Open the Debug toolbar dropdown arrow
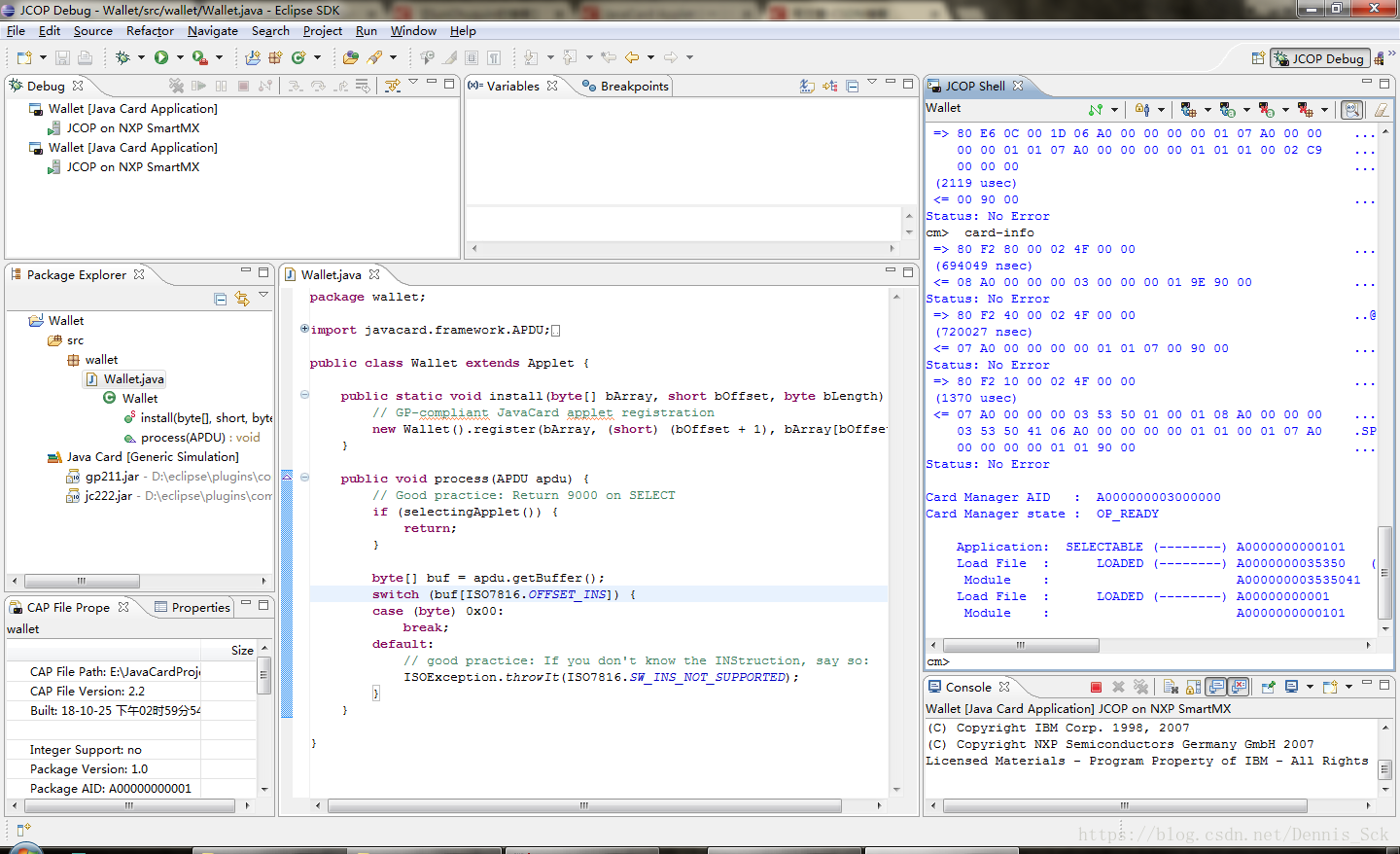Viewport: 1400px width, 854px height. [141, 58]
